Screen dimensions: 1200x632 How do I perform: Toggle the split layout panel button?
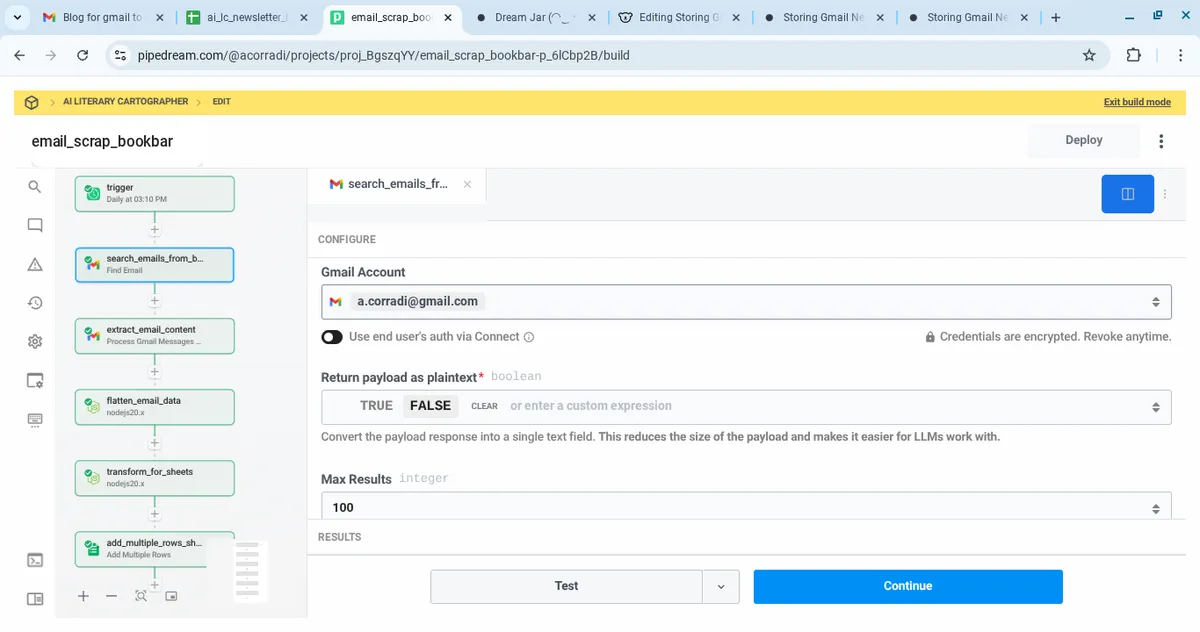pos(1127,194)
